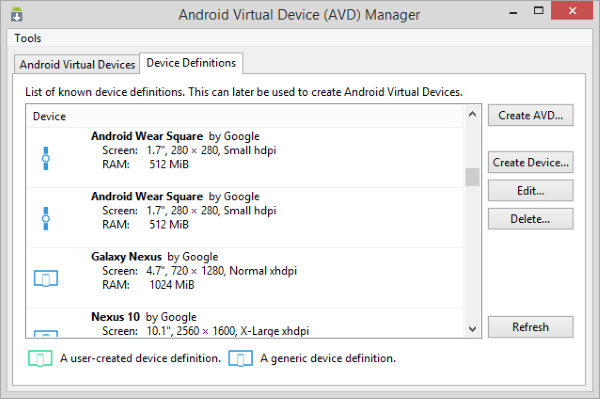Viewport: 600px width, 399px height.
Task: Click the Delete... button
Action: pos(530,219)
